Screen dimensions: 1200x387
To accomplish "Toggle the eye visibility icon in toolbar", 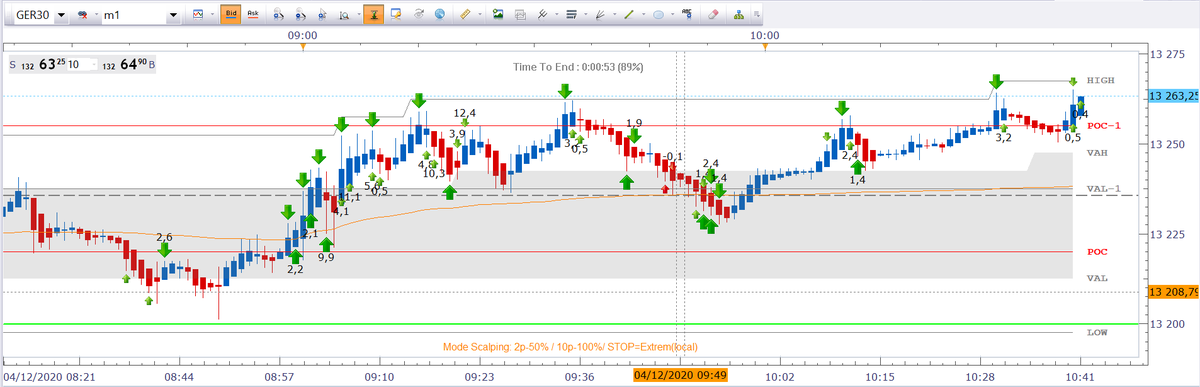I will click(x=419, y=15).
